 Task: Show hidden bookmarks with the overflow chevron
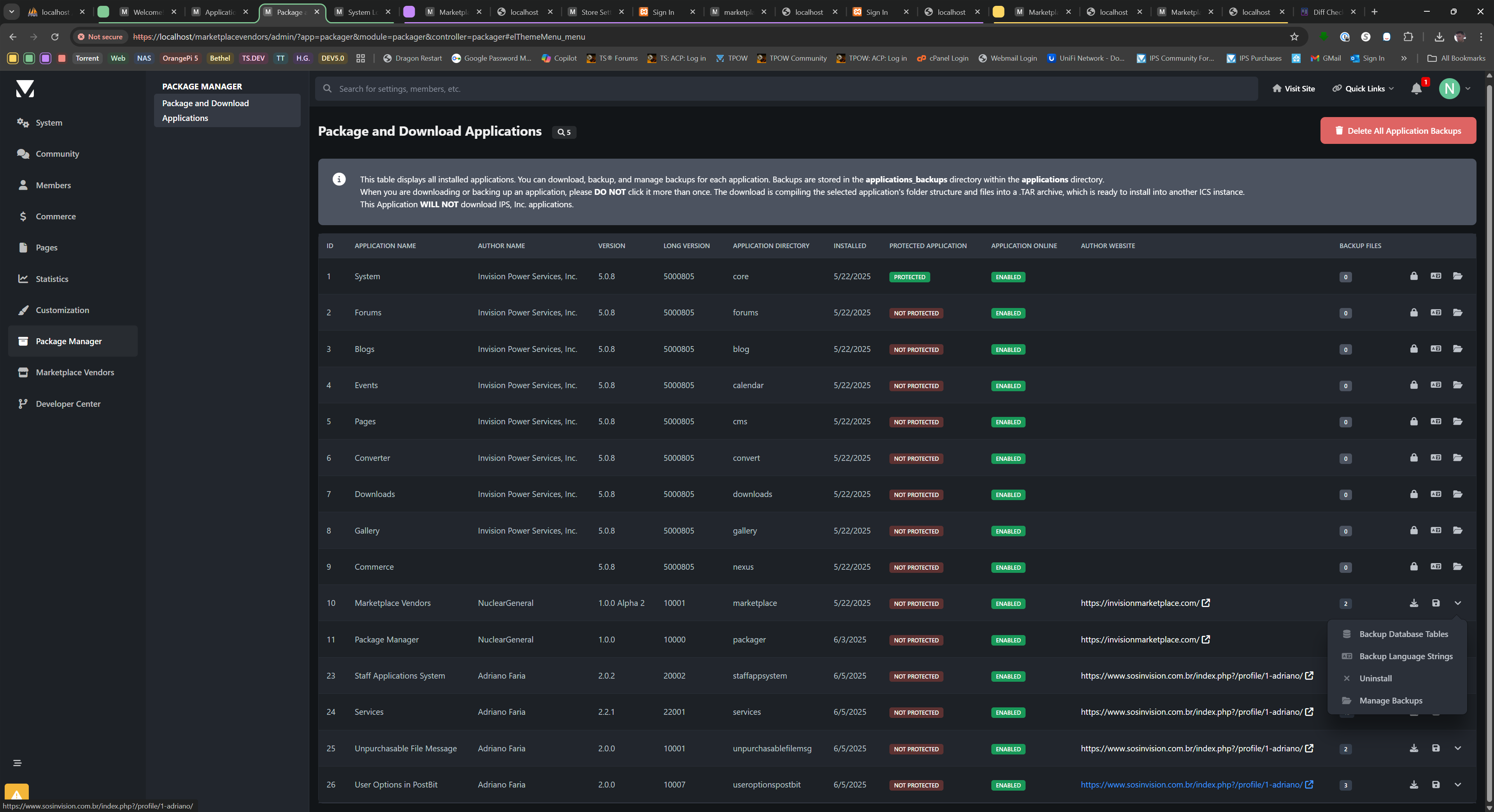1403,58
